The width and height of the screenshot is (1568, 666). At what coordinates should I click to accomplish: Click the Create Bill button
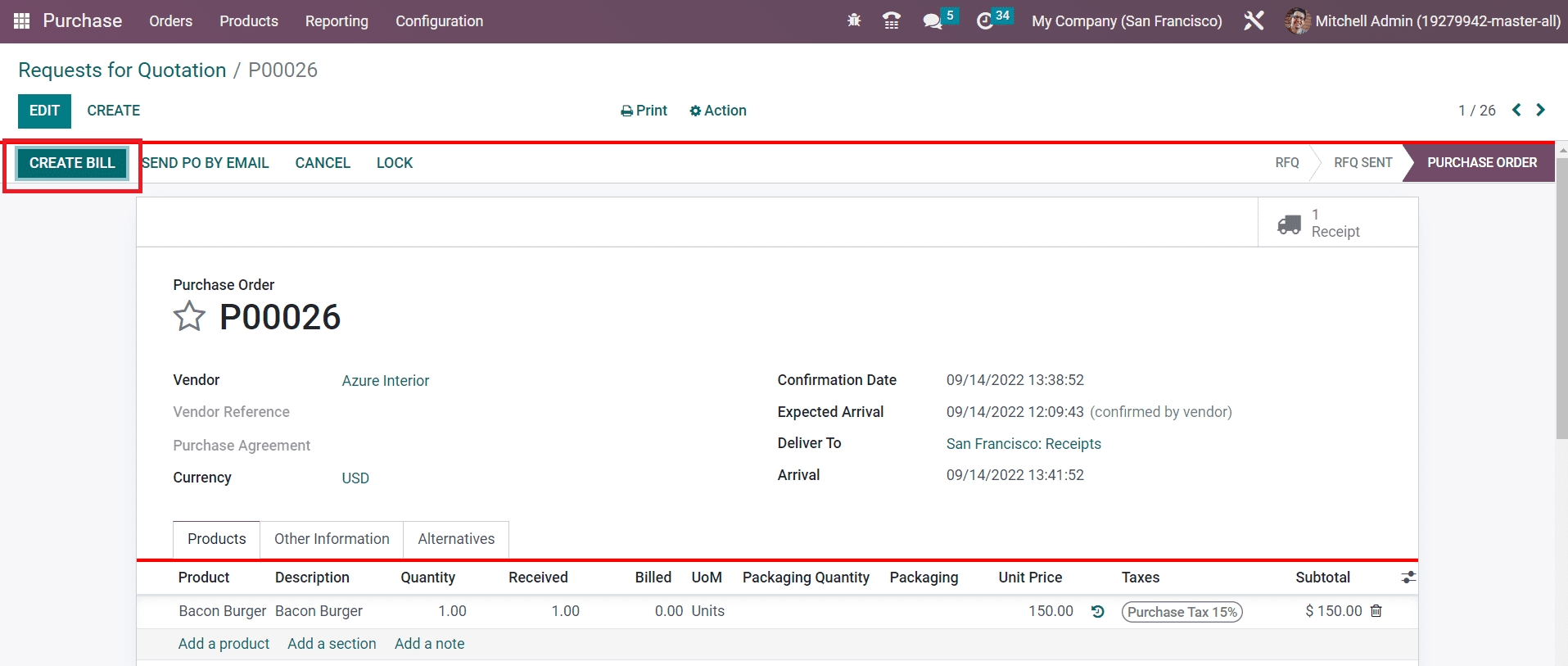pos(72,163)
